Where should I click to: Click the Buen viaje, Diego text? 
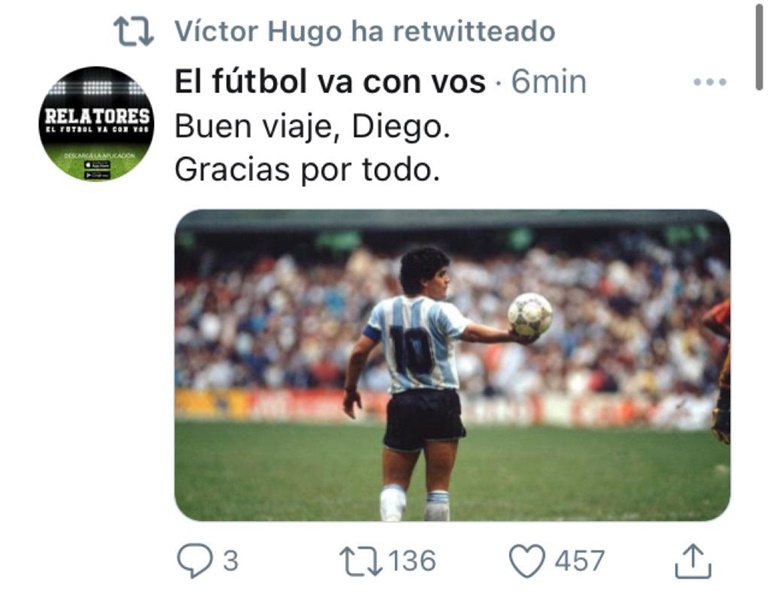[x=312, y=127]
